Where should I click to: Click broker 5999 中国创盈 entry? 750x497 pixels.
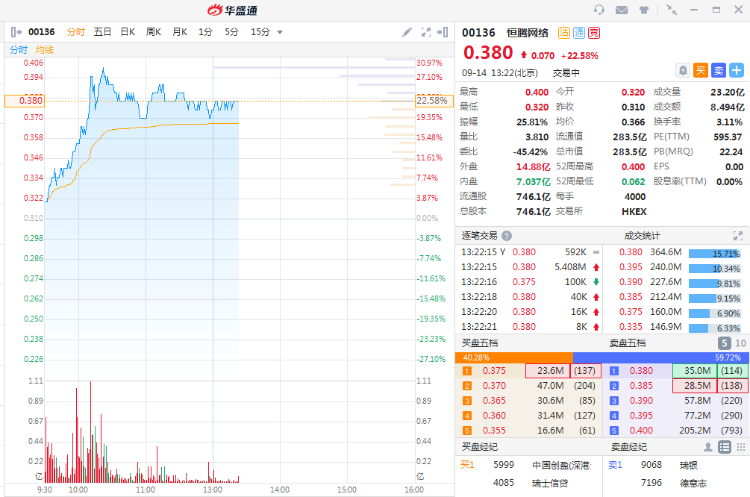pyautogui.click(x=528, y=465)
